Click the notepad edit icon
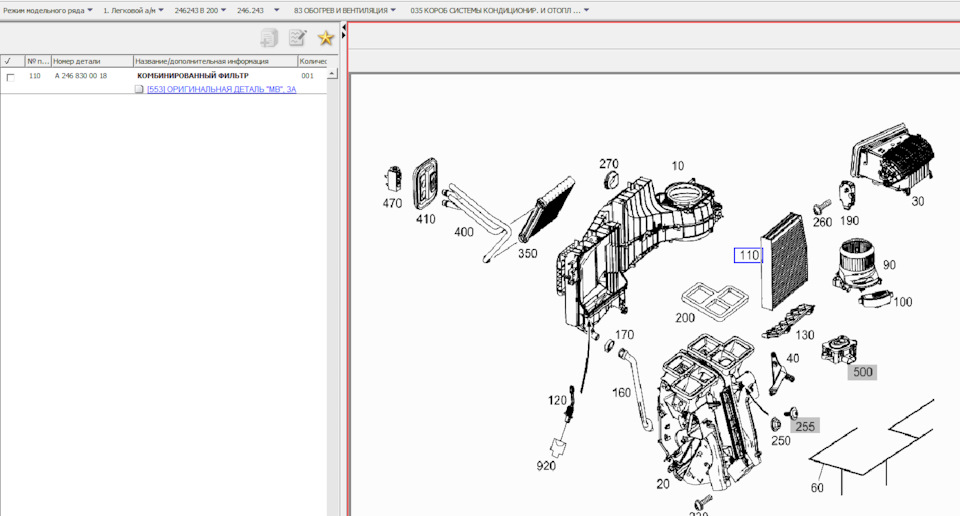Image resolution: width=960 pixels, height=516 pixels. [x=297, y=38]
